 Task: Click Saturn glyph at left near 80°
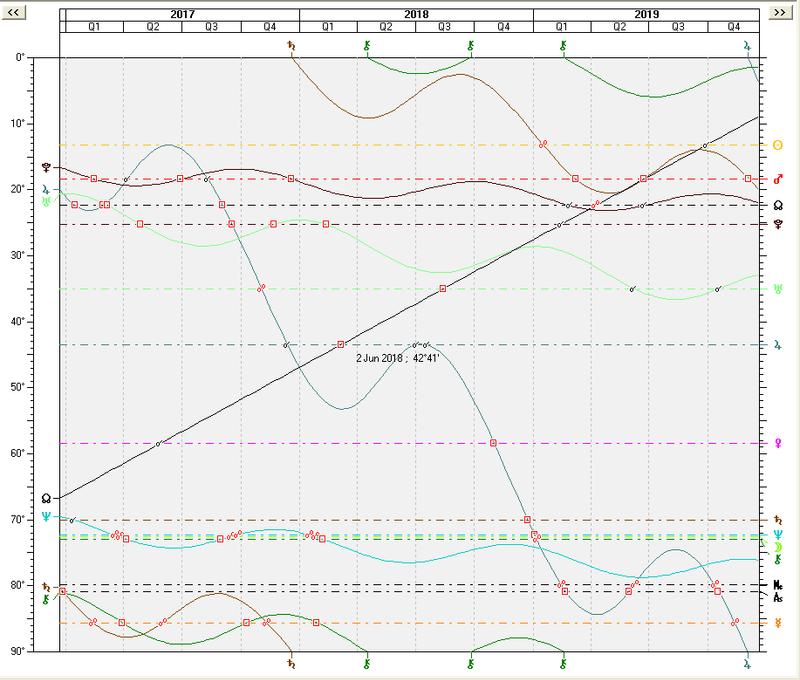click(x=46, y=587)
